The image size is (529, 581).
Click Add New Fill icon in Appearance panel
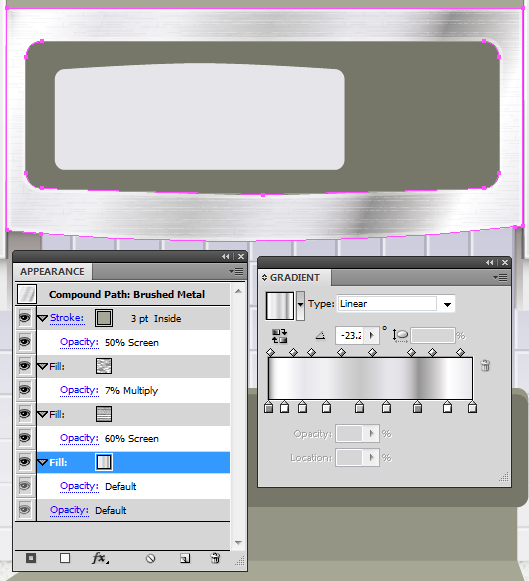(x=65, y=558)
